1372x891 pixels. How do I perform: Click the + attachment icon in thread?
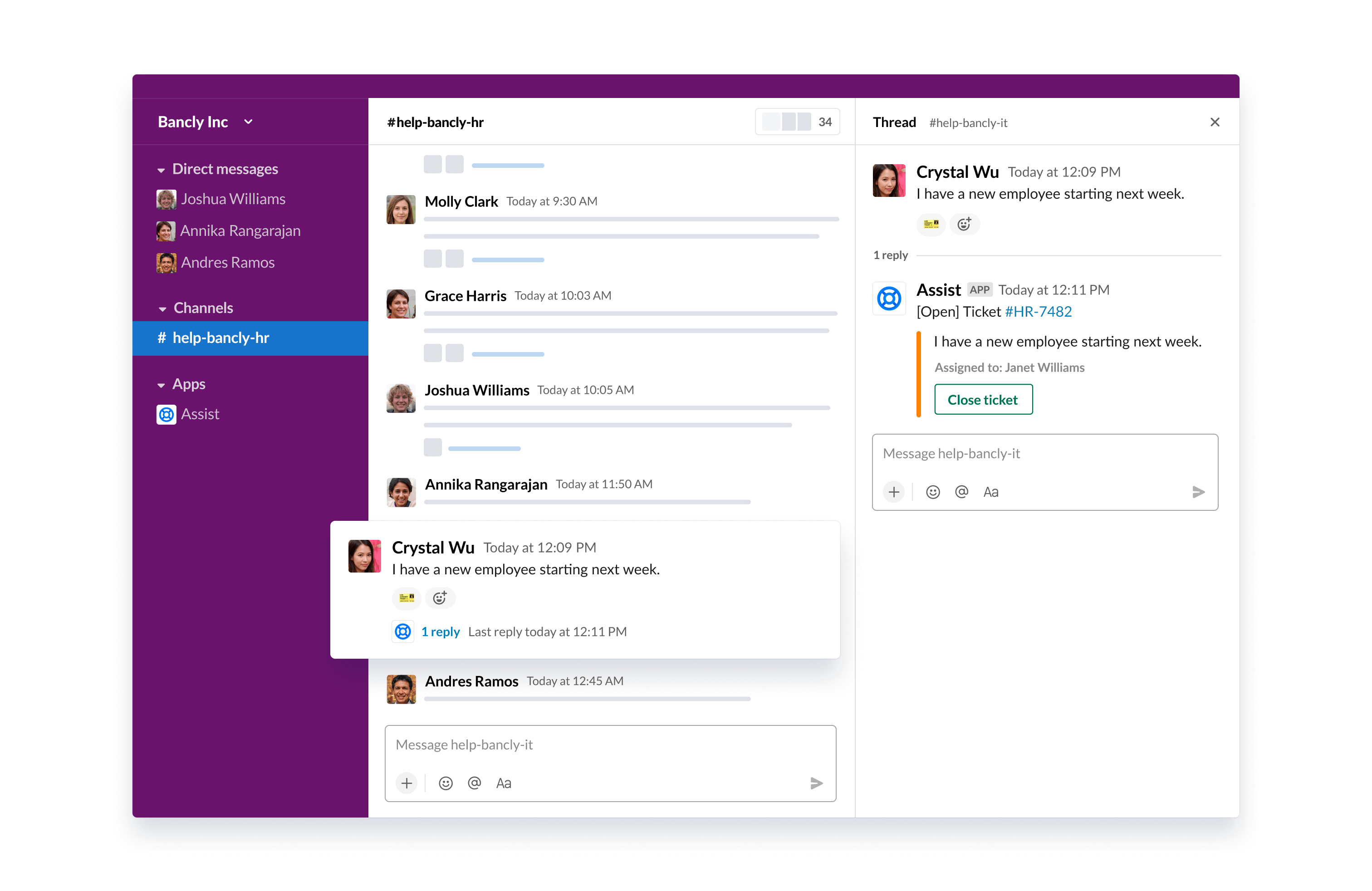click(893, 491)
